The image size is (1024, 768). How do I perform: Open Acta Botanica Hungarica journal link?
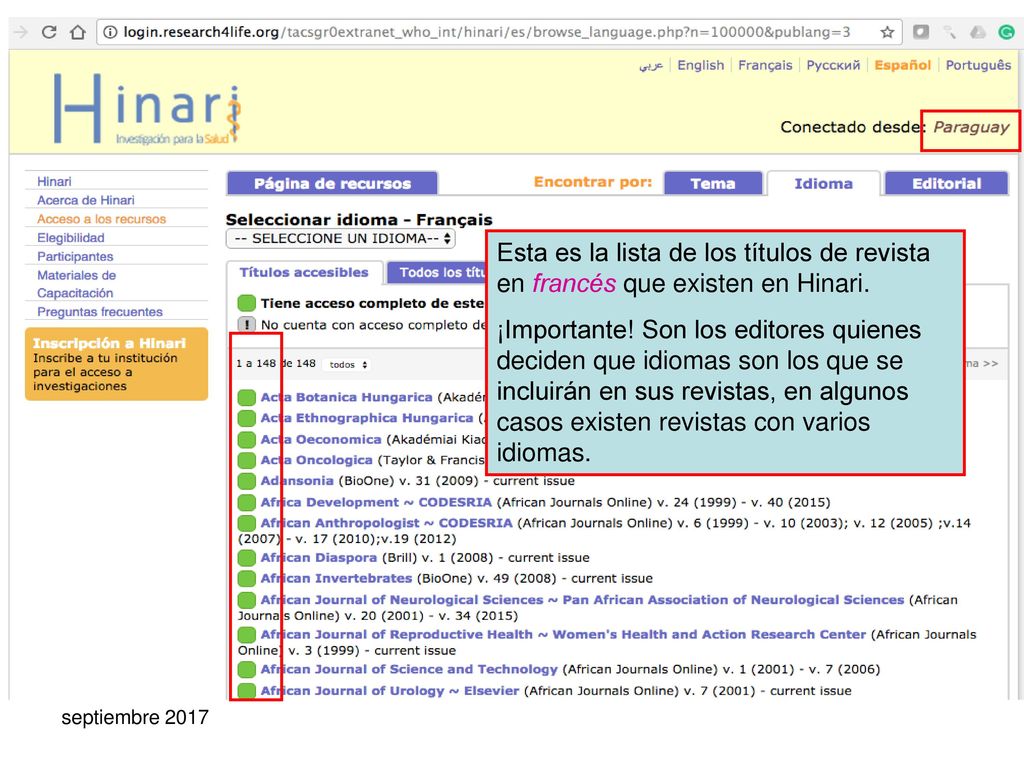tap(346, 397)
